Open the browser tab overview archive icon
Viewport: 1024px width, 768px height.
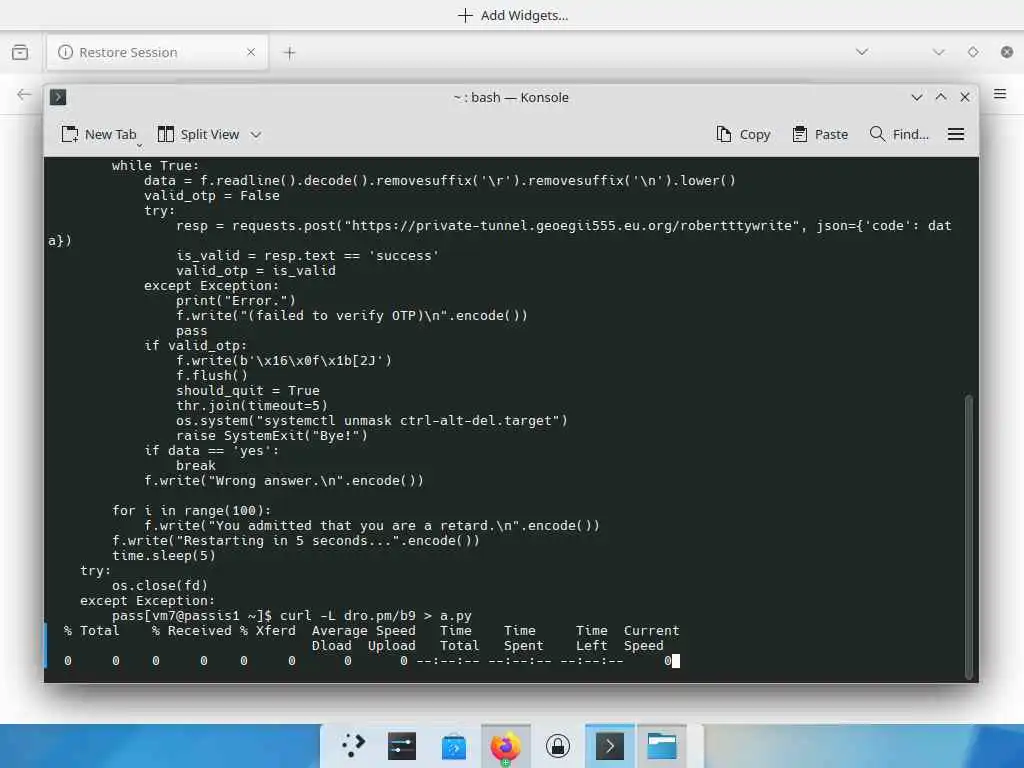click(x=20, y=52)
